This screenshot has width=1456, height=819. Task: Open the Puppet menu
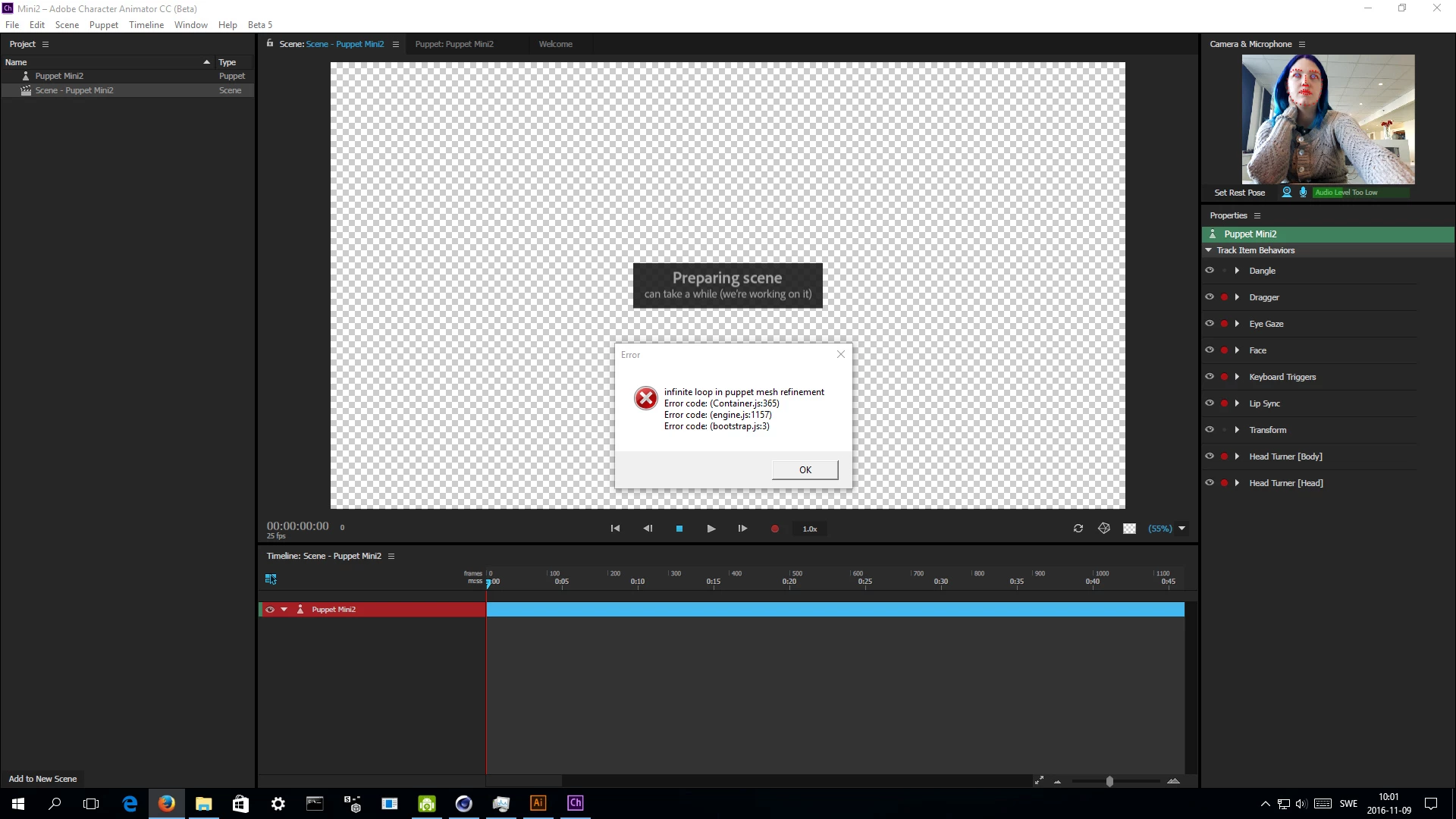point(104,25)
